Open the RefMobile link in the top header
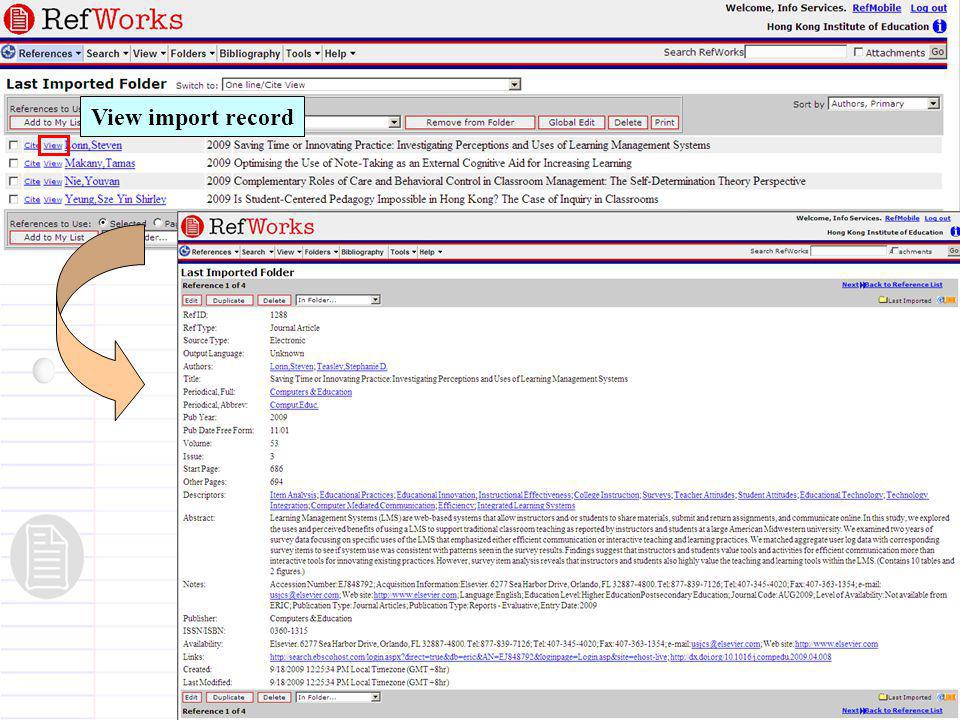960x720 pixels. (x=877, y=8)
